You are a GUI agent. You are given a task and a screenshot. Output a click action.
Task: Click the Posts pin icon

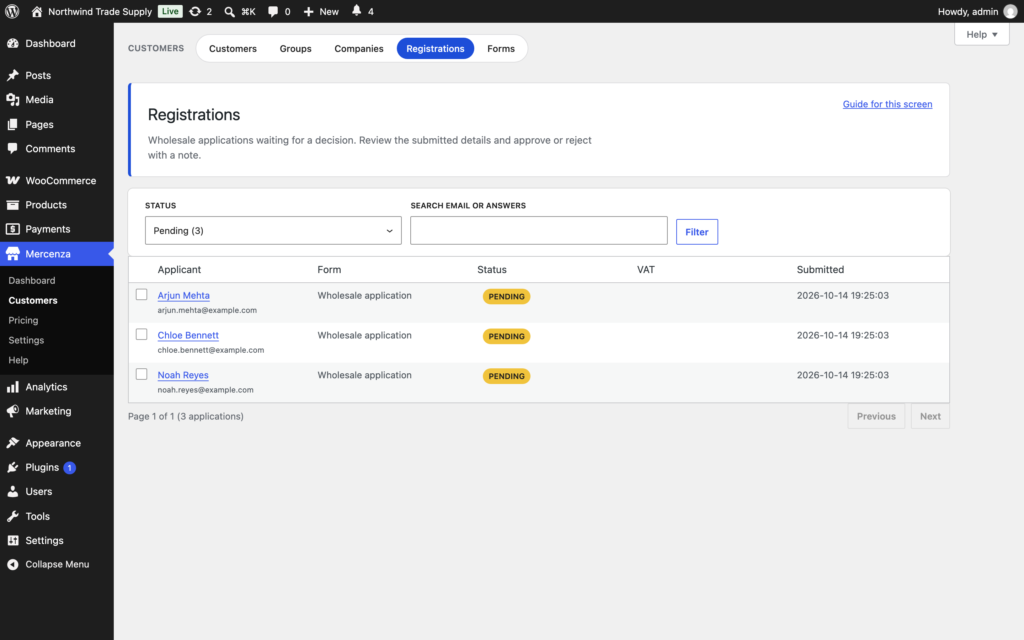tap(12, 75)
